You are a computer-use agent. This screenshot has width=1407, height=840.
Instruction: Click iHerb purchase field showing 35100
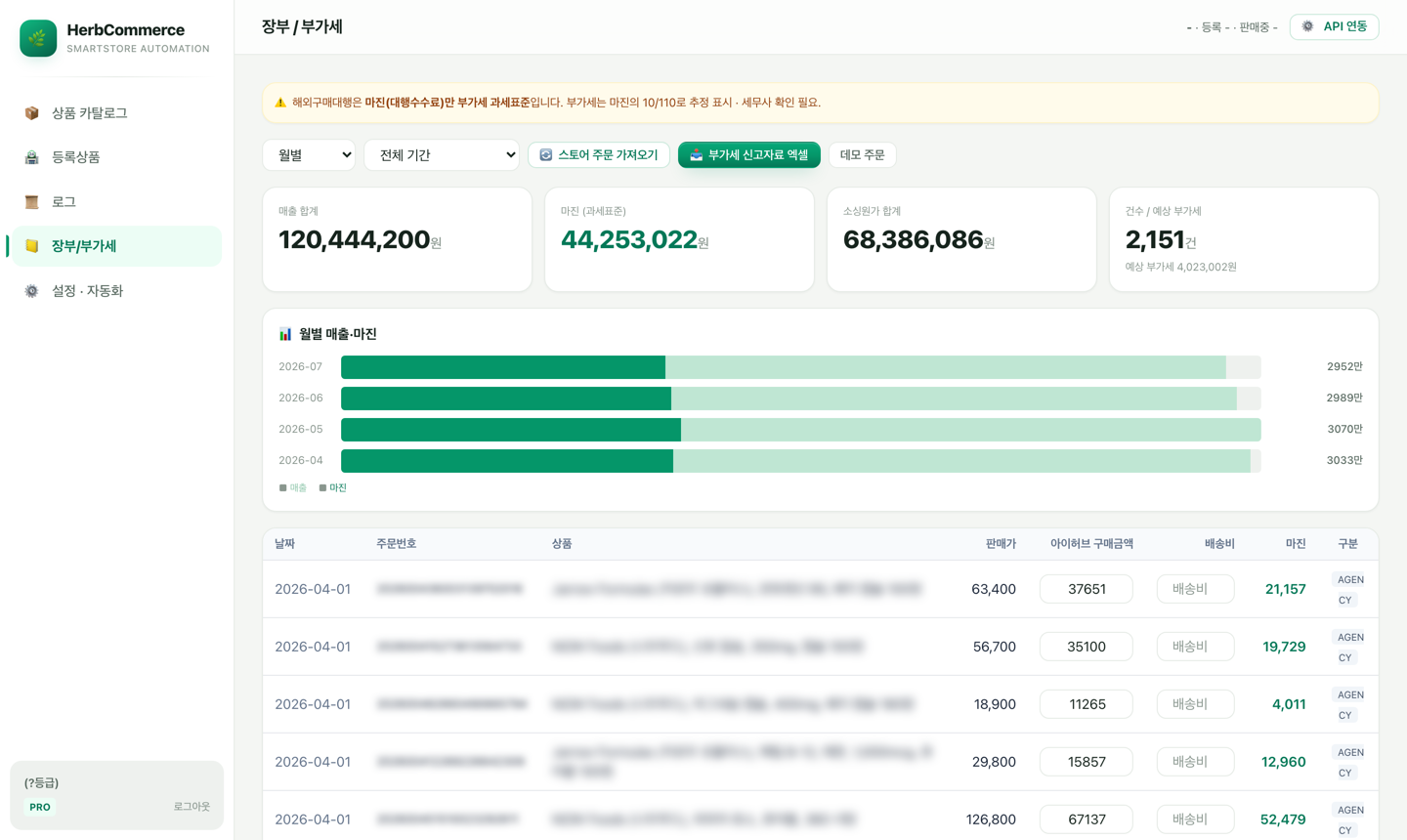pyautogui.click(x=1087, y=647)
